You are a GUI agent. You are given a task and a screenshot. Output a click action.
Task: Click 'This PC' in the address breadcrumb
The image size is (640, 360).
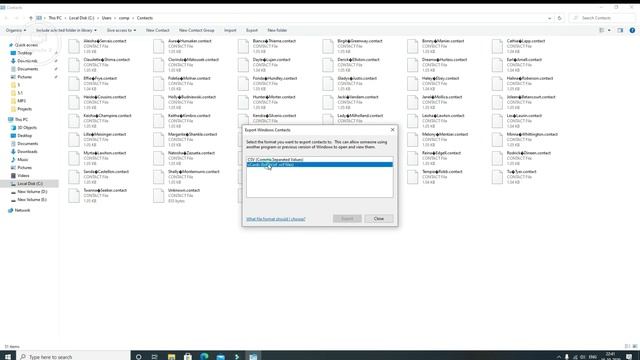pos(55,18)
